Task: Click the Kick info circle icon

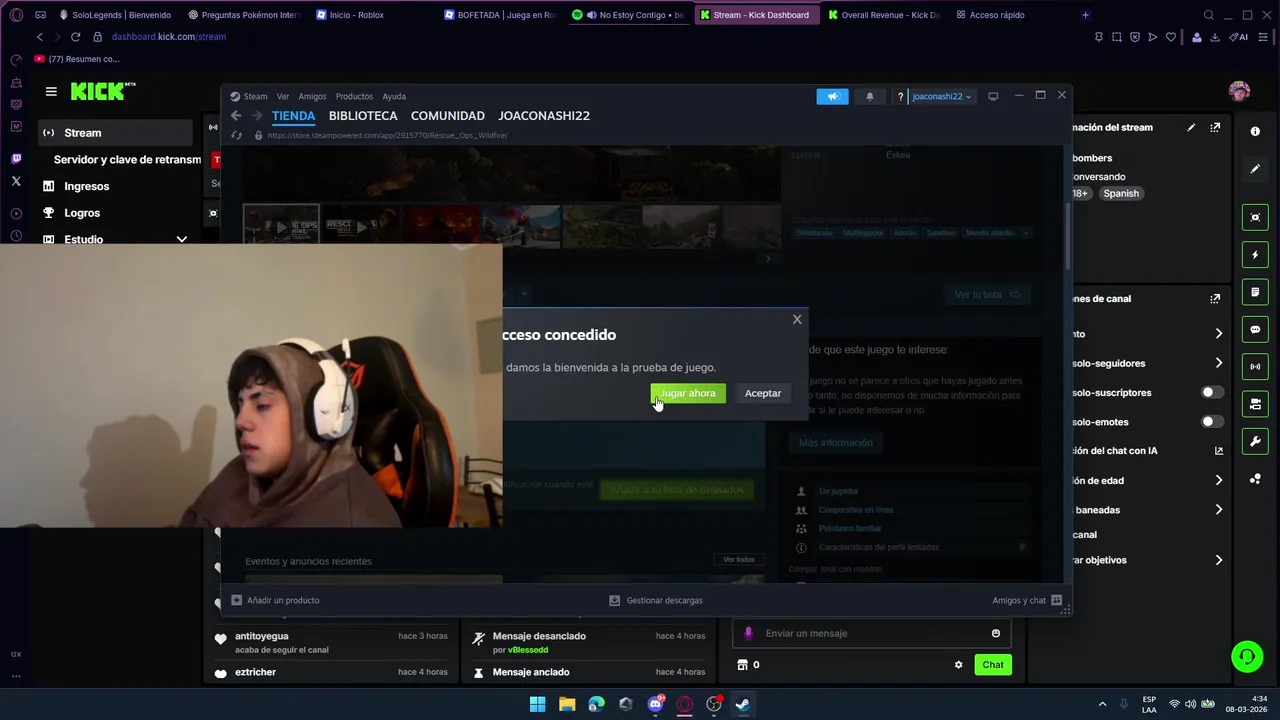Action: click(1255, 131)
